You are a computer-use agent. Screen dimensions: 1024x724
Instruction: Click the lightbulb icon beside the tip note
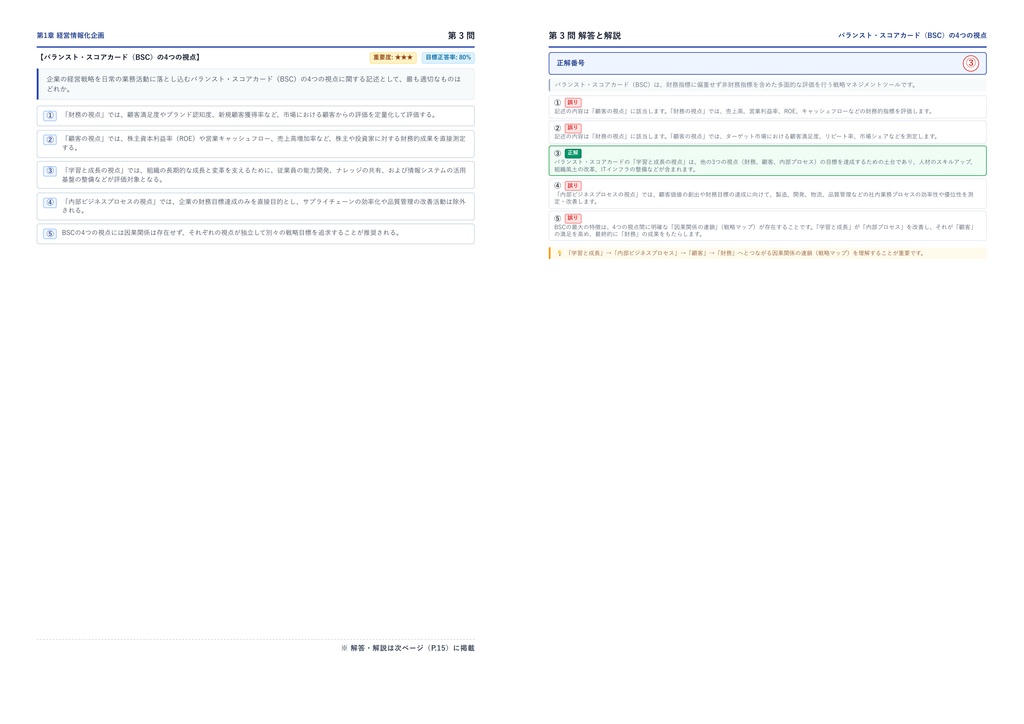coord(559,253)
